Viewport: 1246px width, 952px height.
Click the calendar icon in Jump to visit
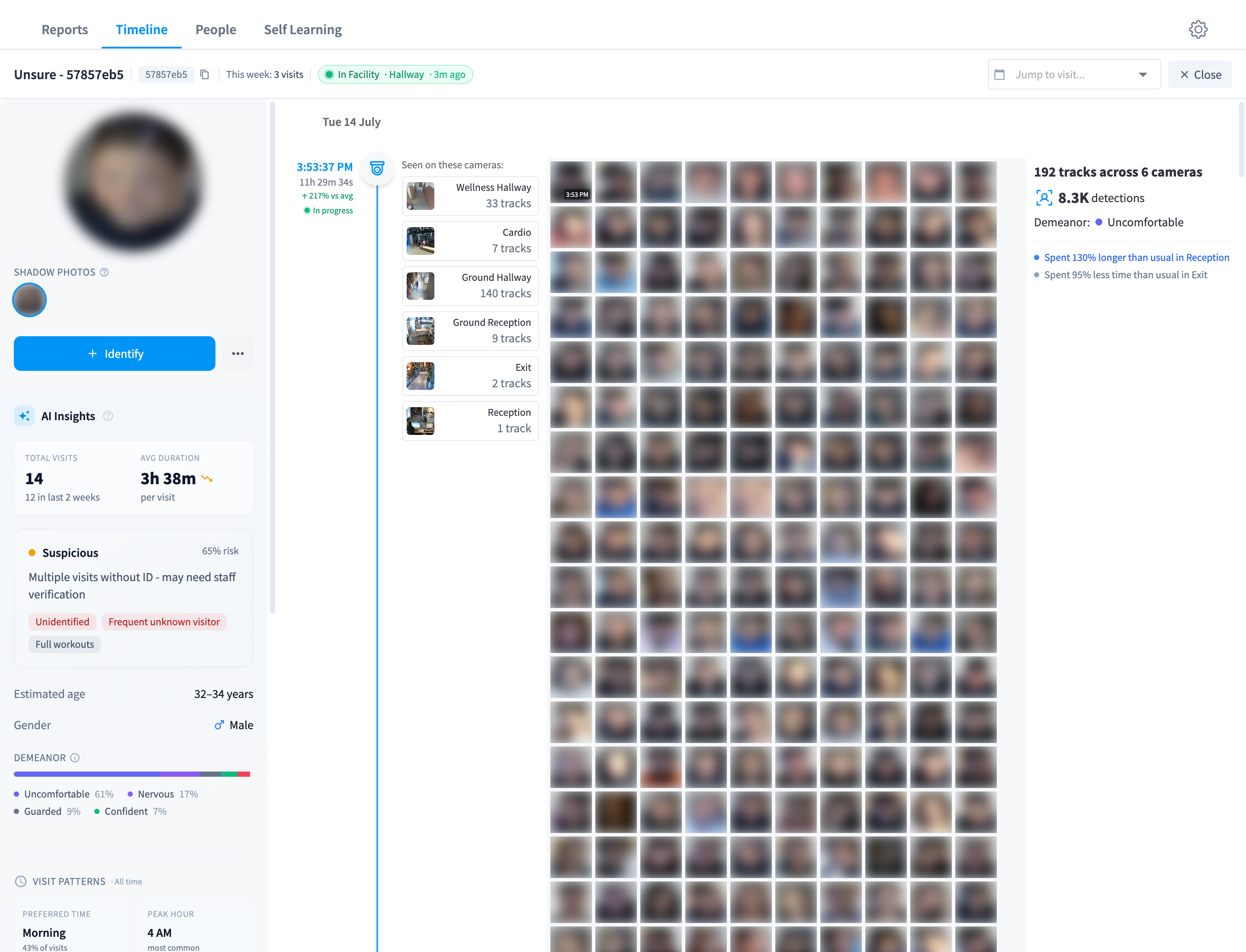pyautogui.click(x=999, y=75)
